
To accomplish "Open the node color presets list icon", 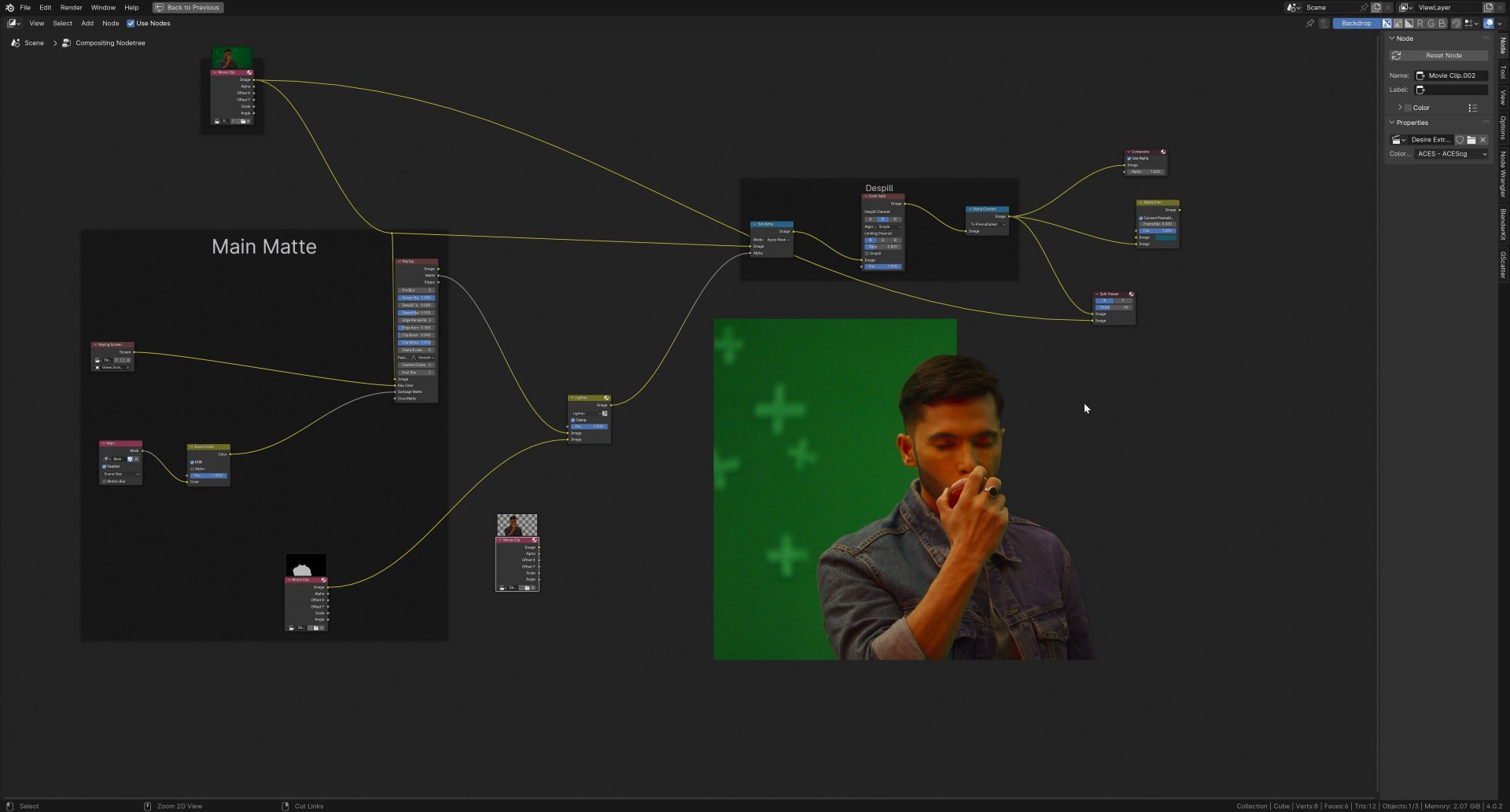I will [x=1472, y=108].
